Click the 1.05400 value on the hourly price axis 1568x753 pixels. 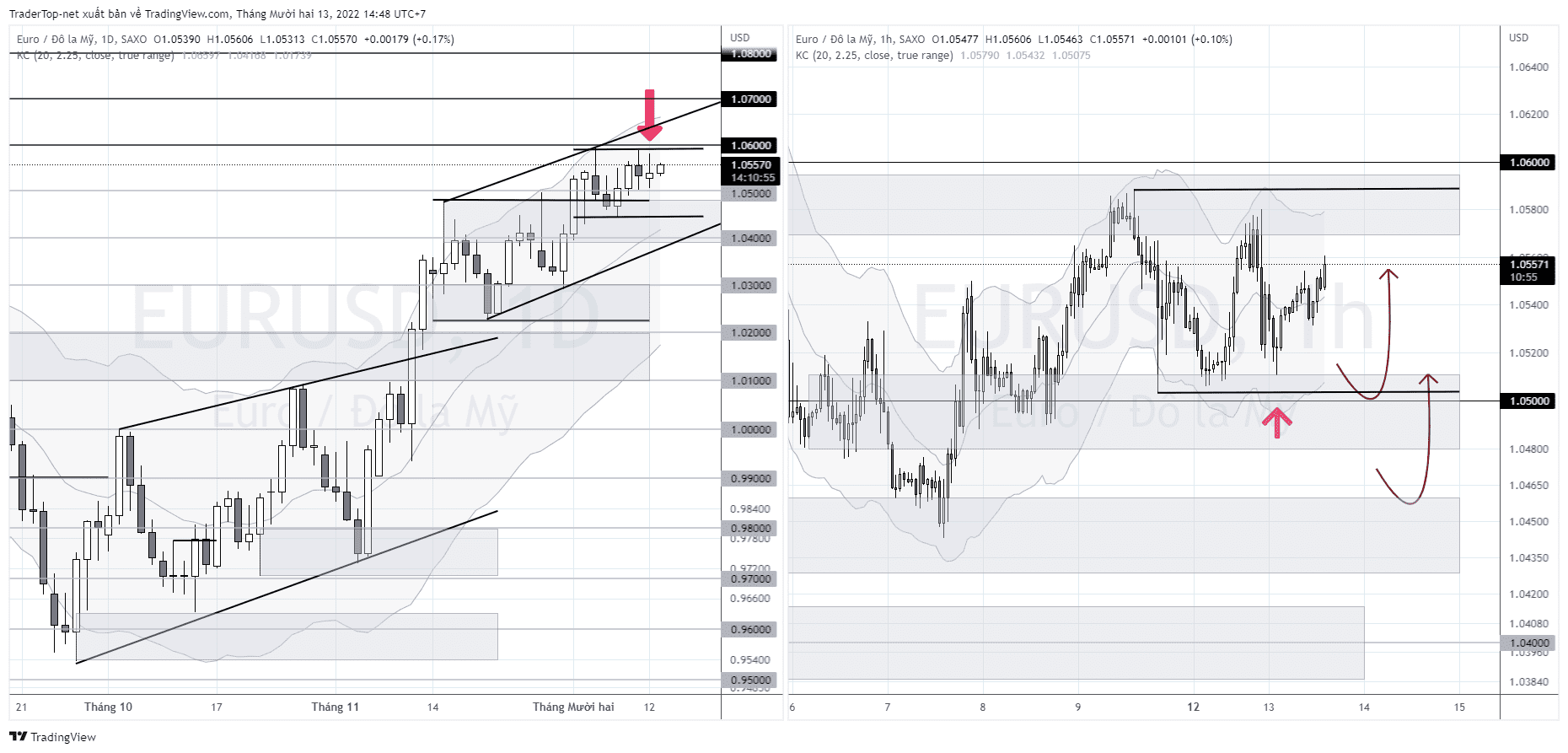point(1528,305)
